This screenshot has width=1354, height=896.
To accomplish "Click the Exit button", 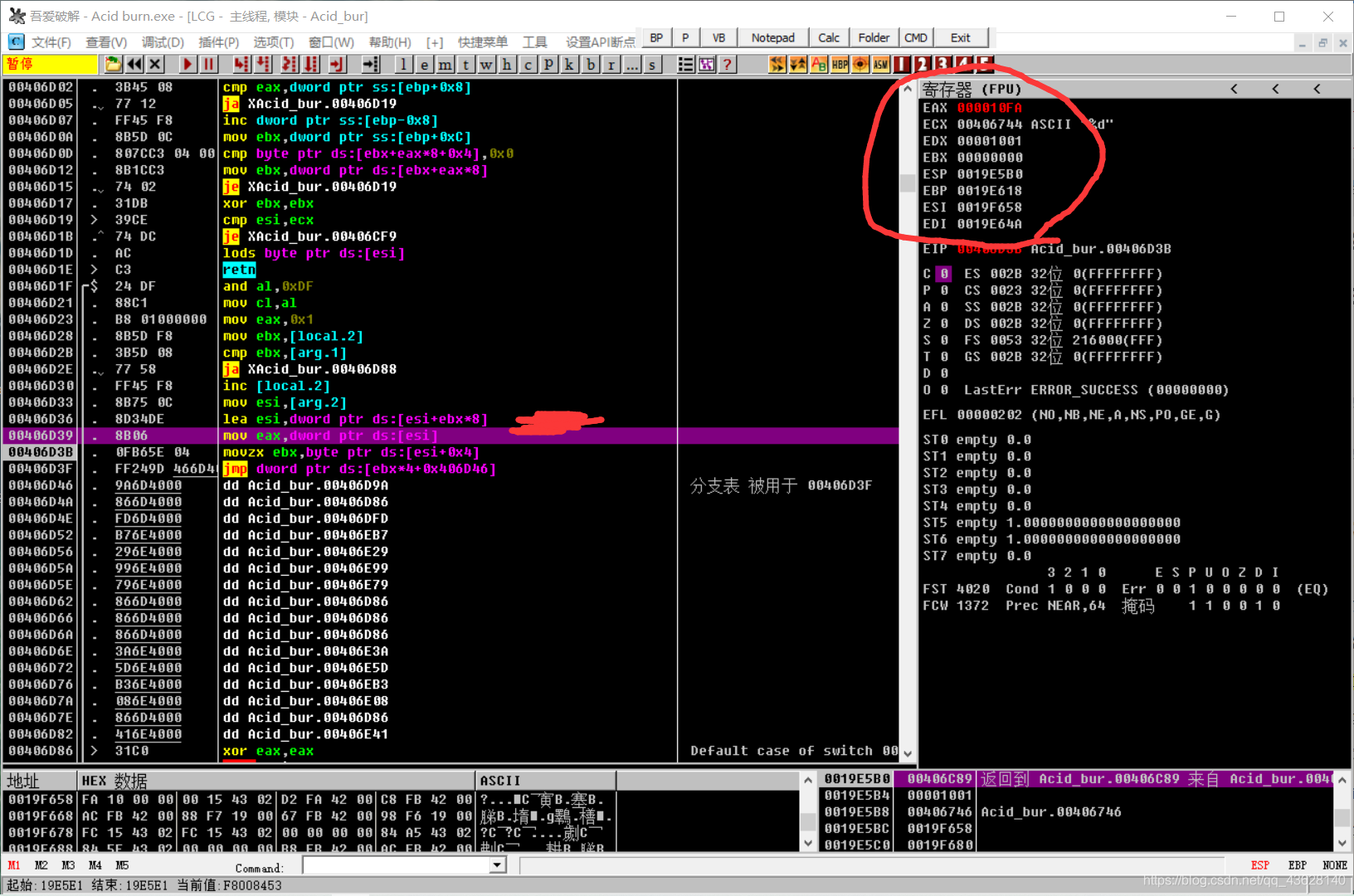I will click(961, 38).
